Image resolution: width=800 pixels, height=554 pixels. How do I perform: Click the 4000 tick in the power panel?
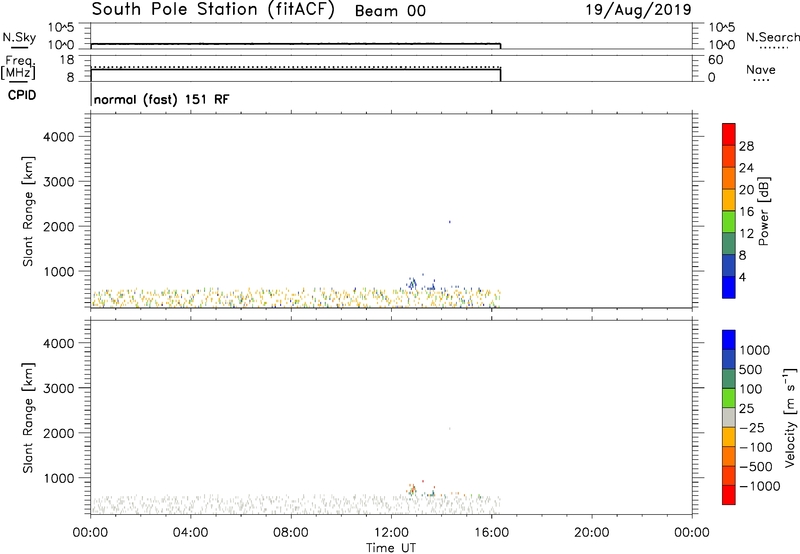click(x=59, y=137)
